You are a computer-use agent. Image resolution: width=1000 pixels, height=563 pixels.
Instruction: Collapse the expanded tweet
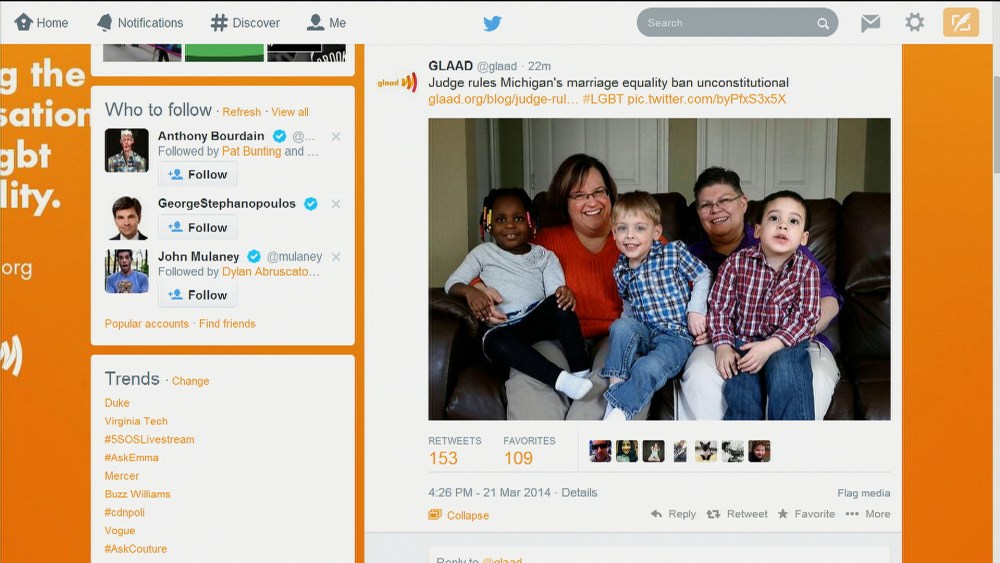[459, 515]
